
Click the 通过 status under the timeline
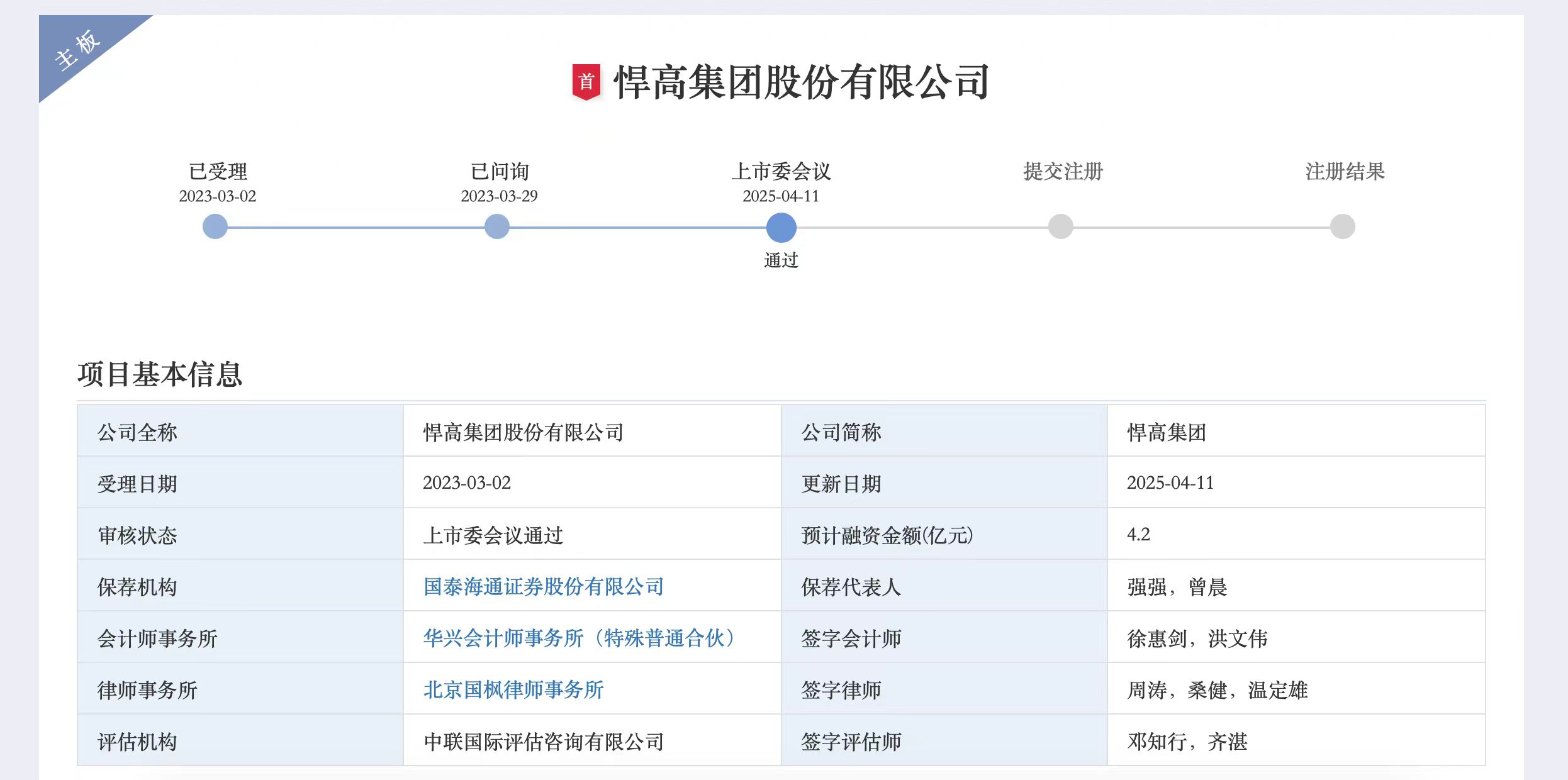781,260
